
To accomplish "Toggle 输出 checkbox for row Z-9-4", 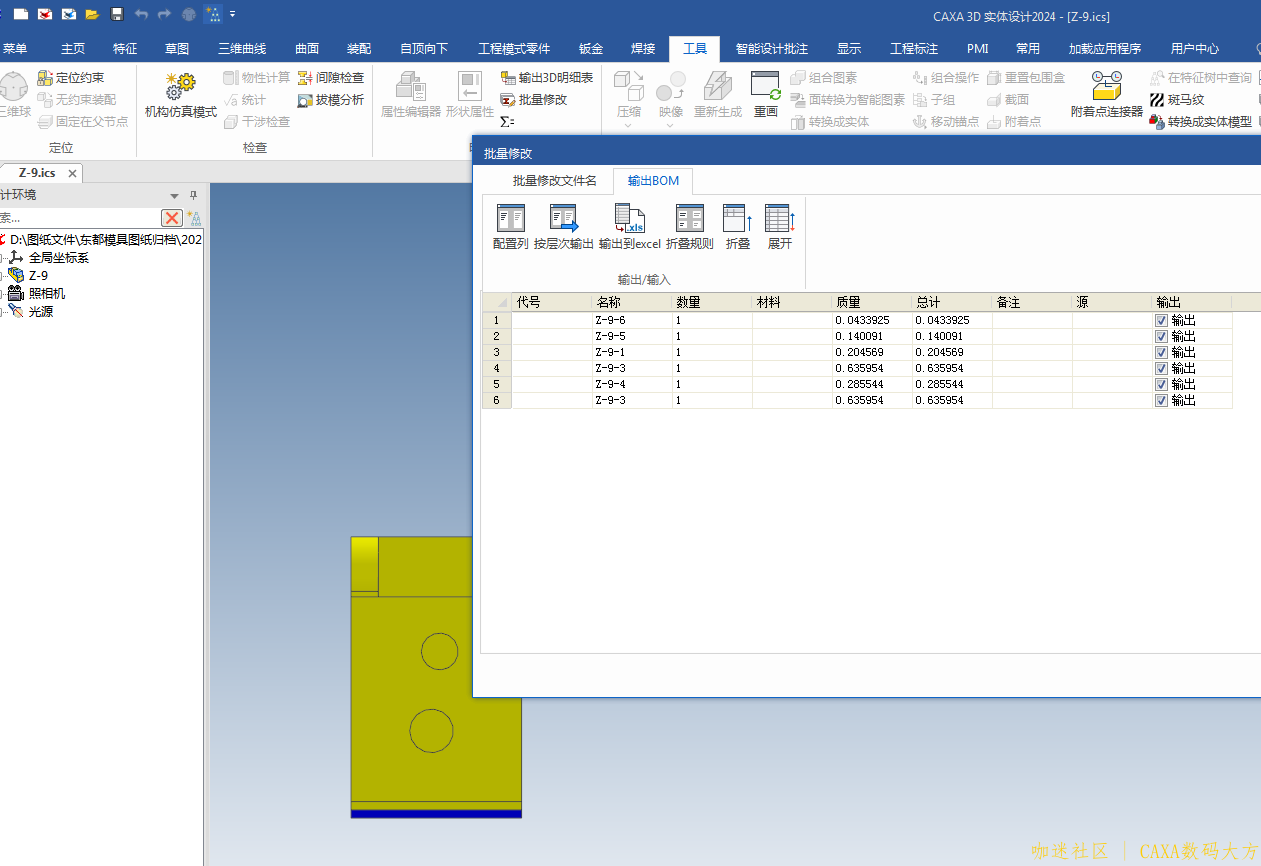I will tap(1161, 385).
